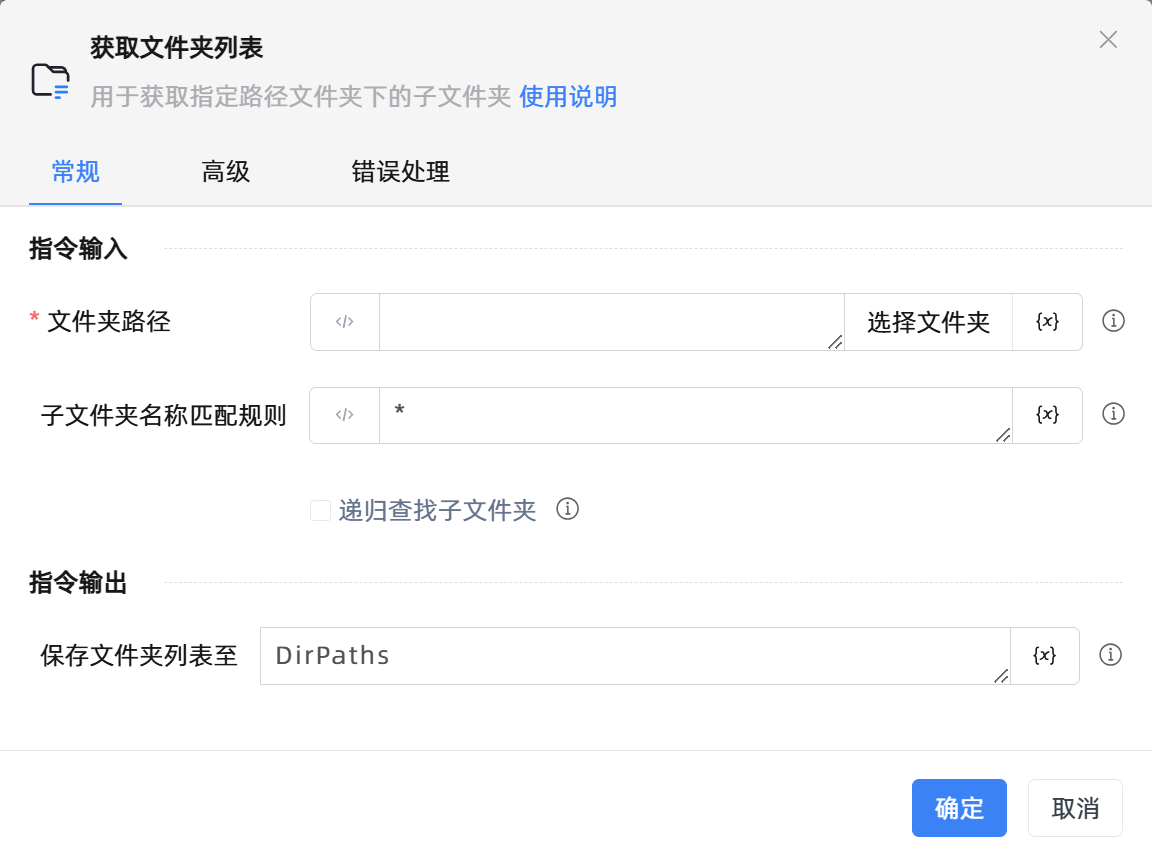勾选递归查找子文件夹
The height and width of the screenshot is (866, 1152).
[320, 510]
